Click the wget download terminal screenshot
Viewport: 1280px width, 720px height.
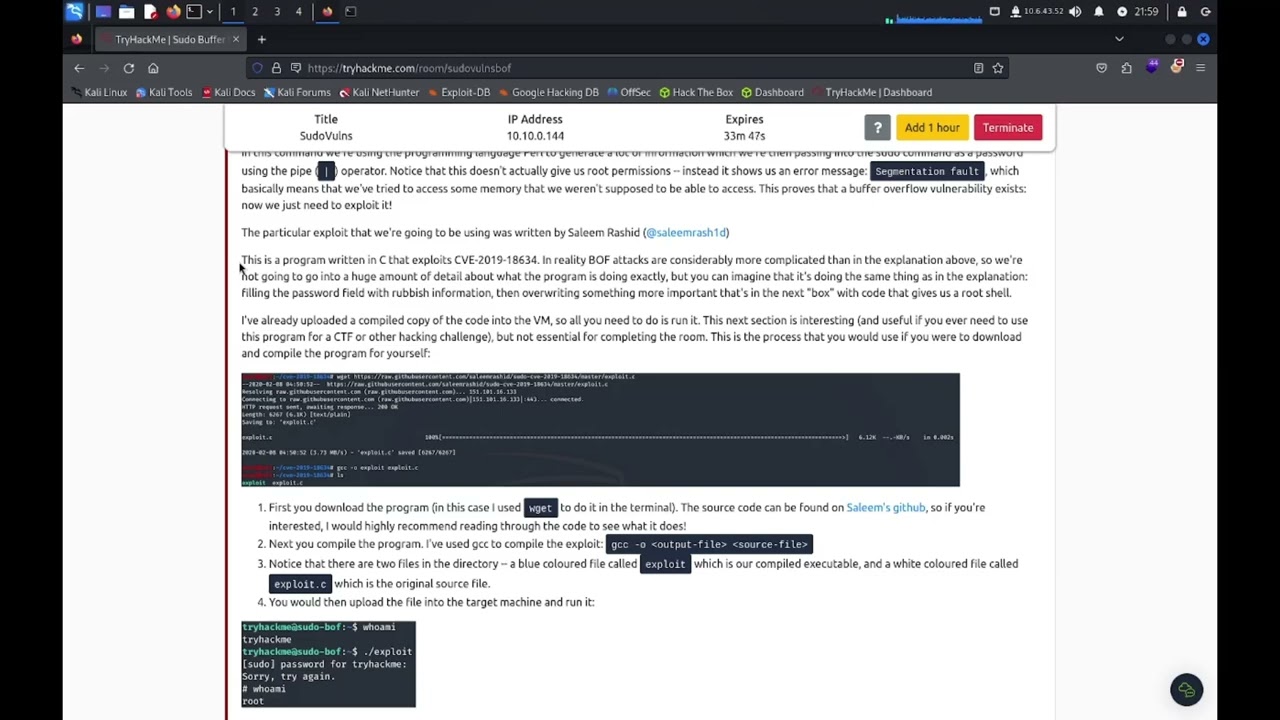click(x=600, y=430)
